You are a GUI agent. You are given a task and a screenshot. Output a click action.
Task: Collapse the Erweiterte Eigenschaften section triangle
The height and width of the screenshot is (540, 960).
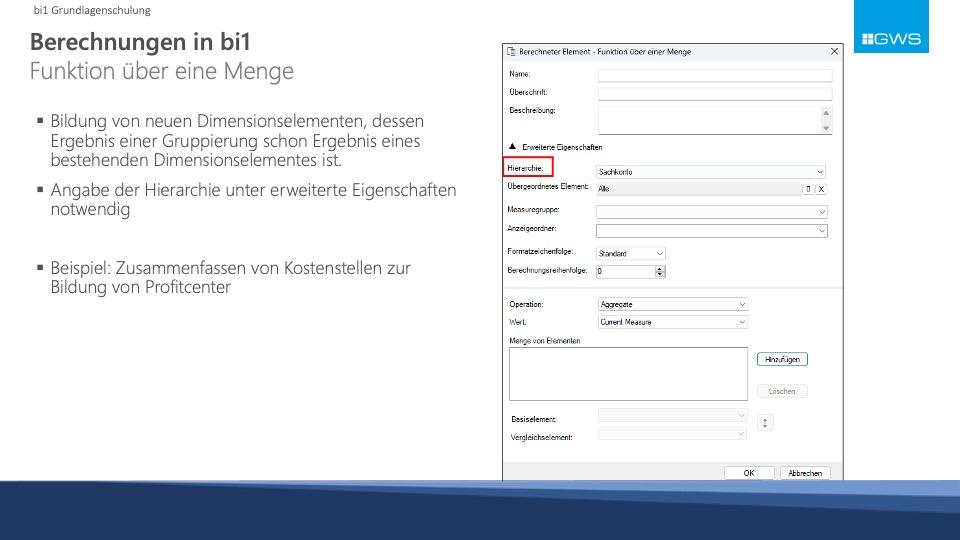[512, 147]
